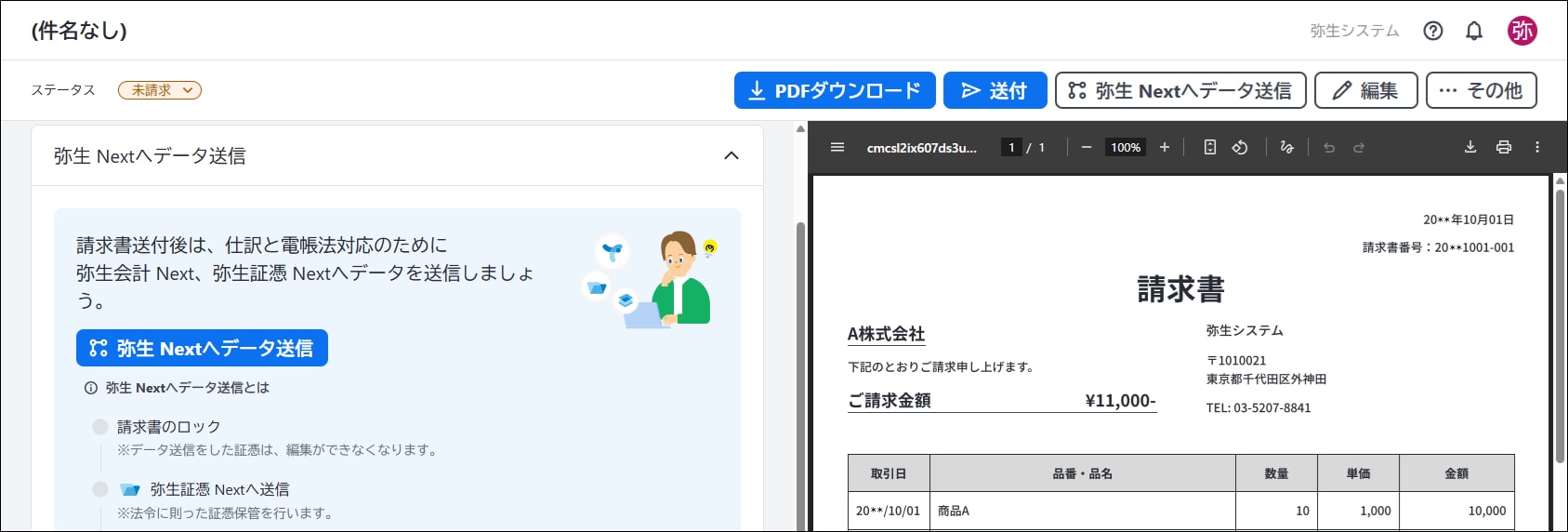Click the PDF undo arrow icon
The image size is (1568, 532).
coord(1329,147)
